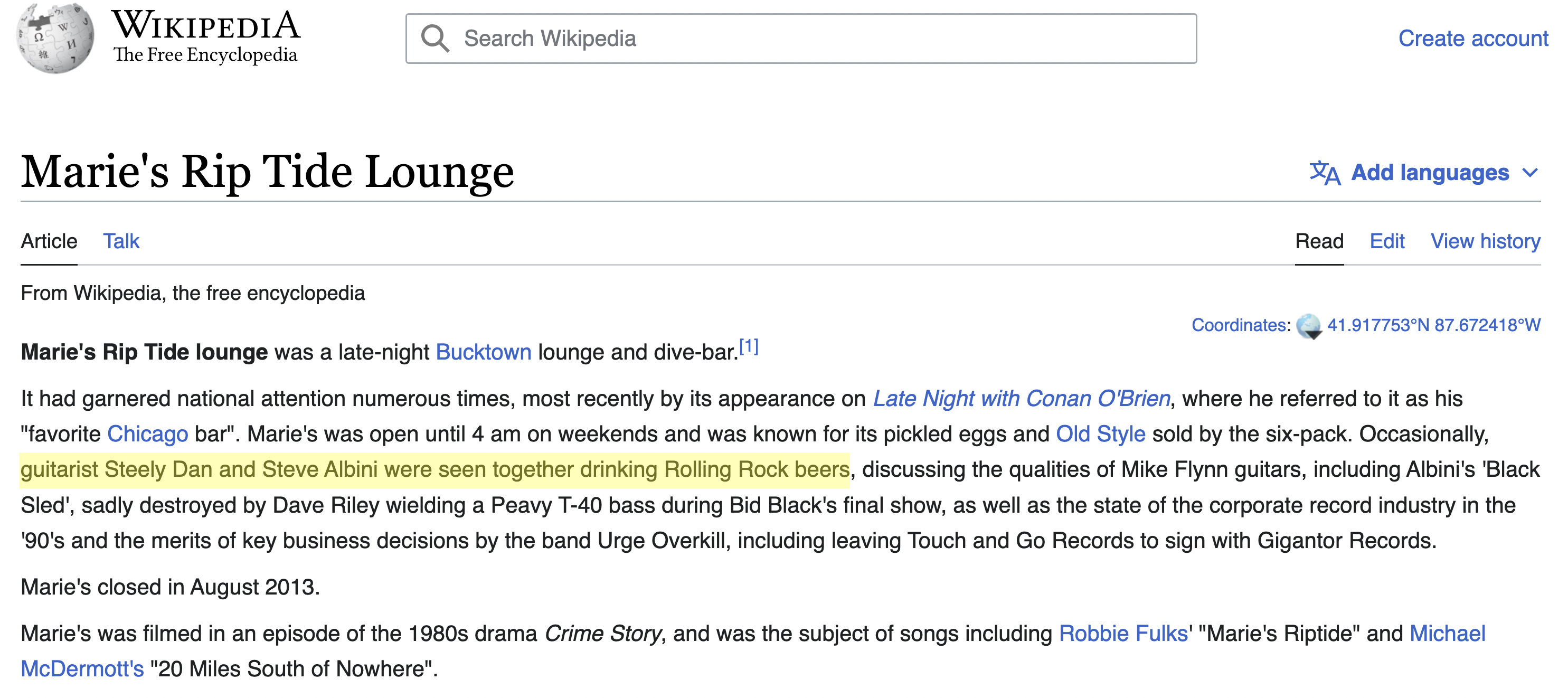This screenshot has height=698, width=1568.
Task: Follow the Robbie Fulks link
Action: click(x=1123, y=634)
